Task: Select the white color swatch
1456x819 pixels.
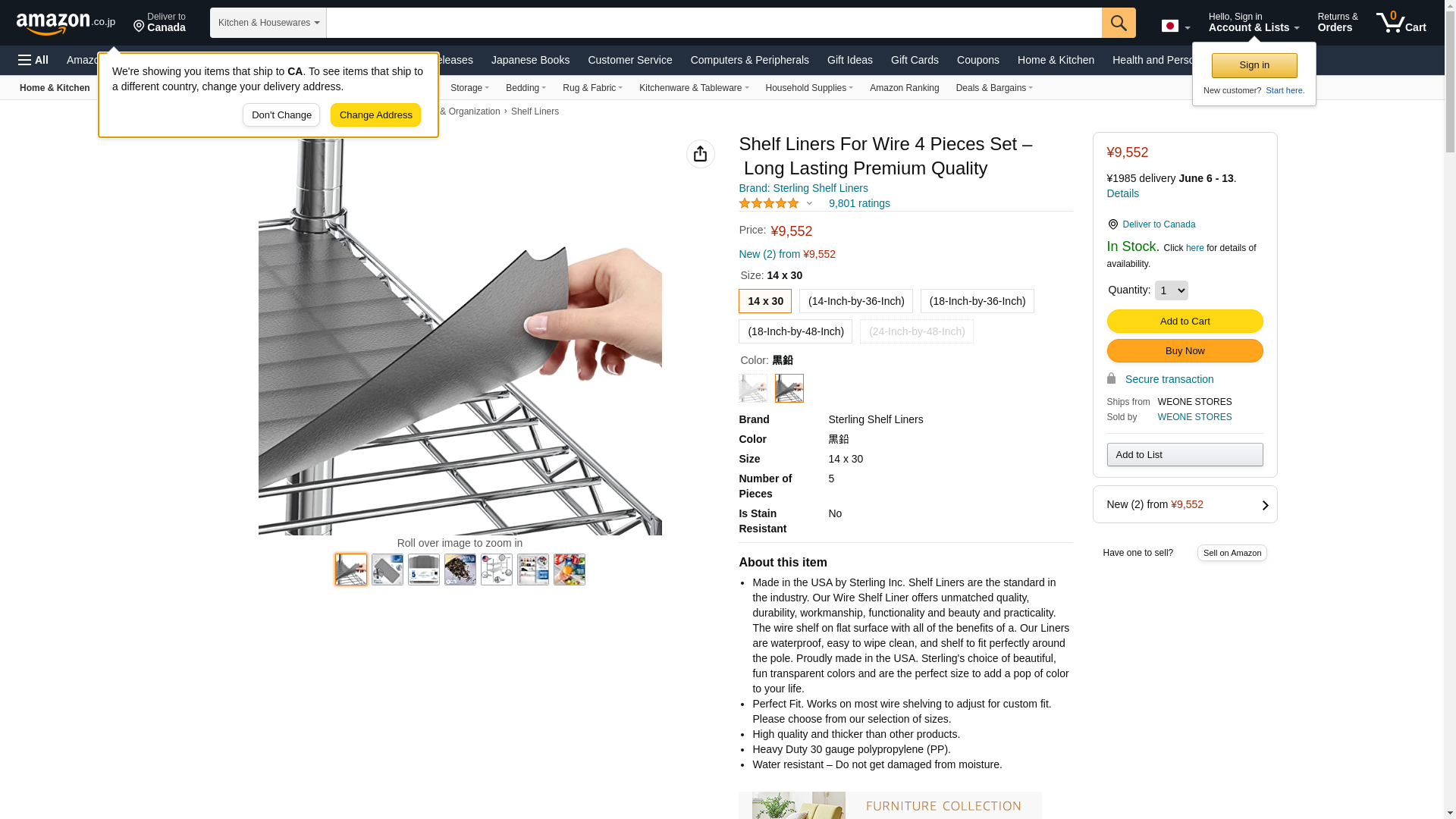Action: tap(753, 388)
